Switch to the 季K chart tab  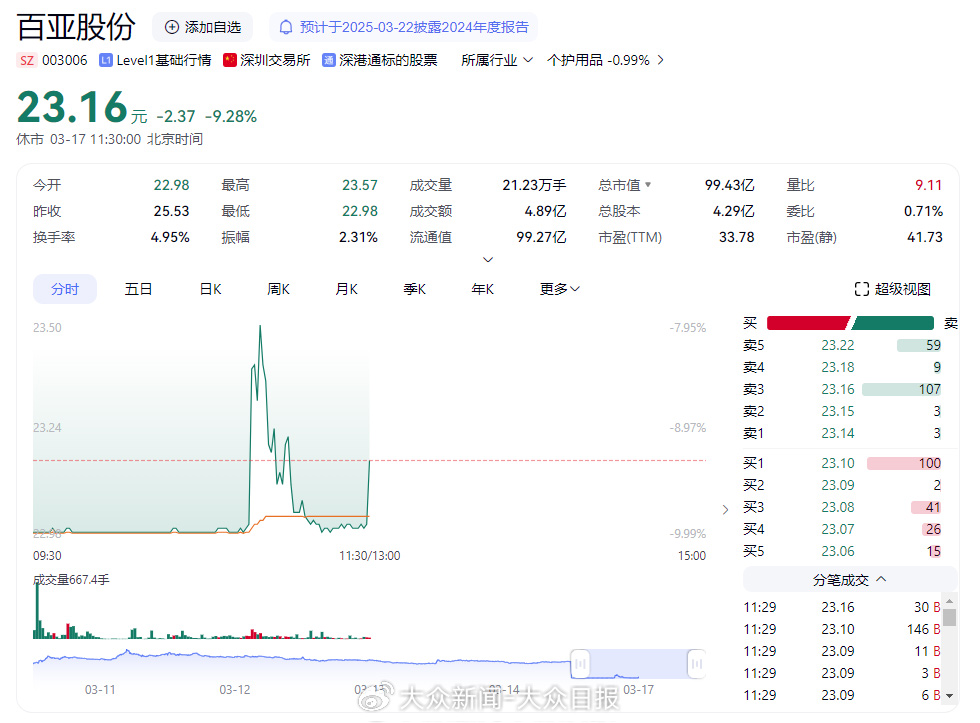(x=414, y=289)
